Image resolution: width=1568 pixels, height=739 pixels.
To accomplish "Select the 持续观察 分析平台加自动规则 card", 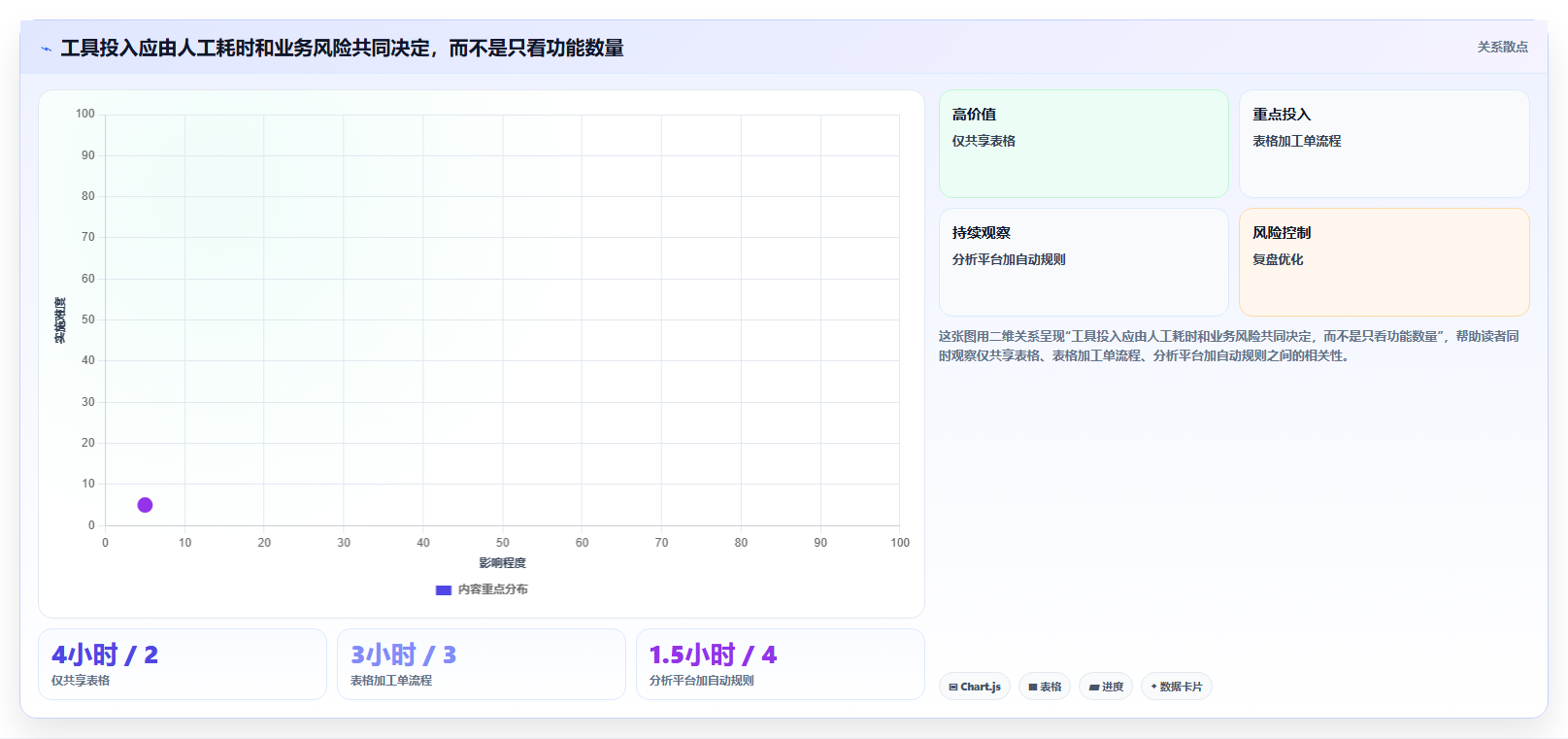I will [x=1084, y=262].
